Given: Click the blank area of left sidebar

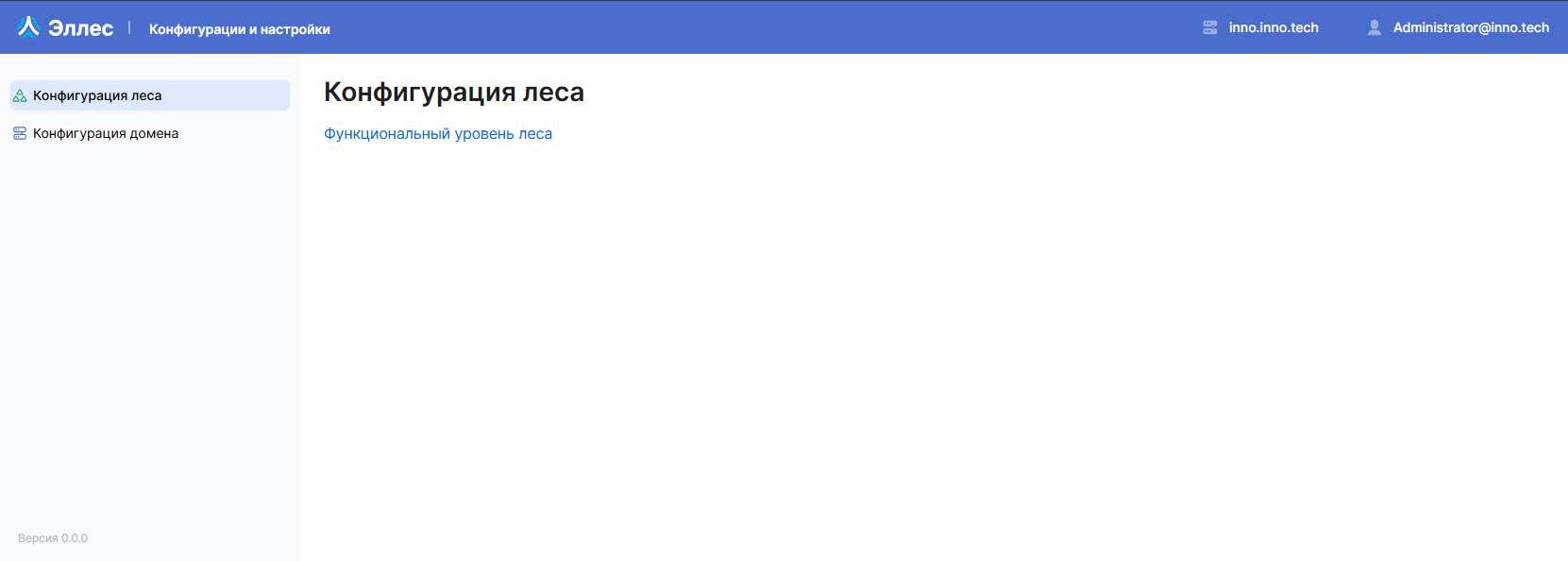Looking at the screenshot, I should [149, 331].
